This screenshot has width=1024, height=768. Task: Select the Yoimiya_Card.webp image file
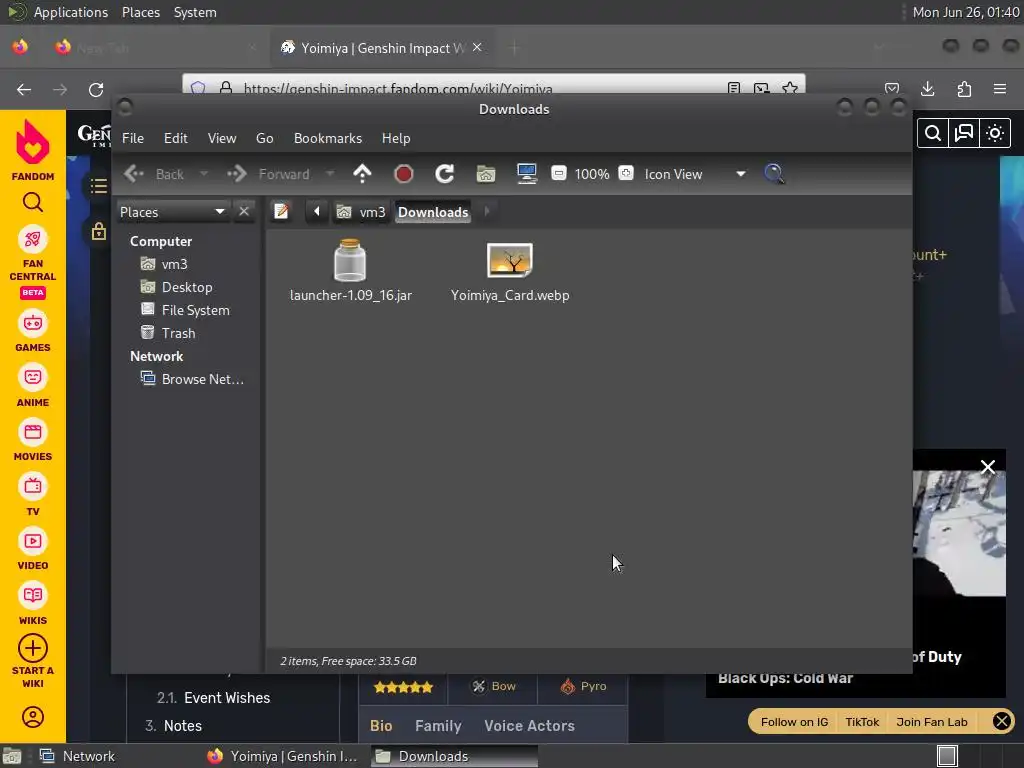point(510,272)
